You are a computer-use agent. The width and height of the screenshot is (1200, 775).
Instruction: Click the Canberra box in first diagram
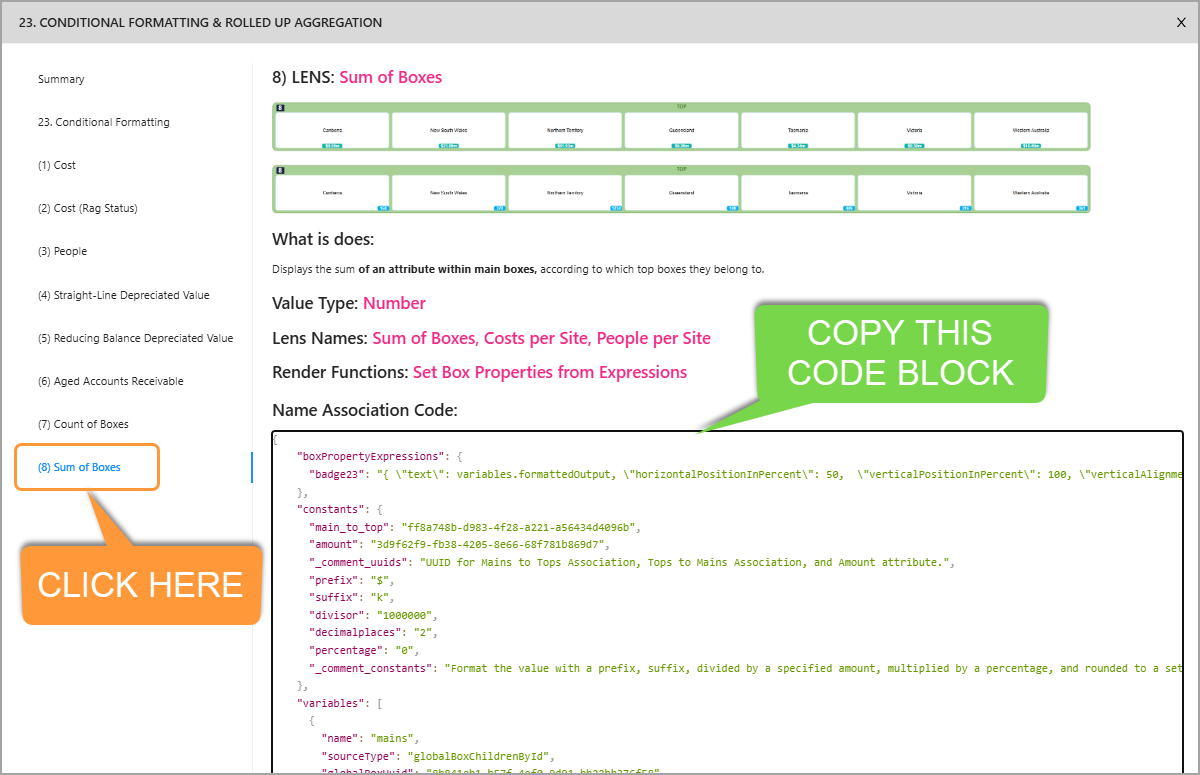(x=332, y=130)
